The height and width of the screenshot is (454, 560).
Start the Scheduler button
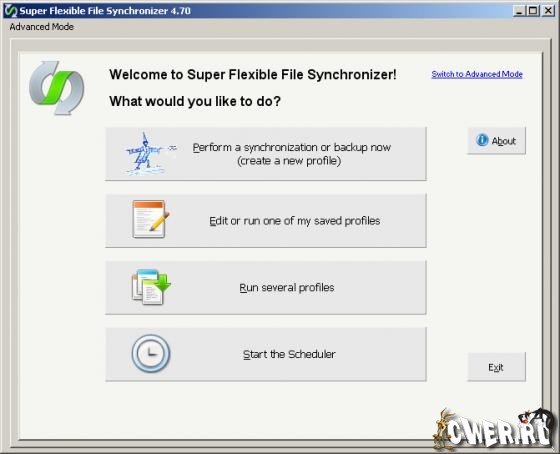266,354
